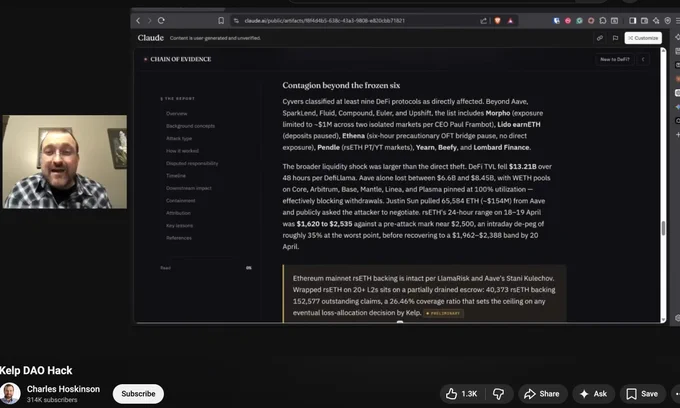
Task: Go to the Attack type section
Action: point(179,139)
